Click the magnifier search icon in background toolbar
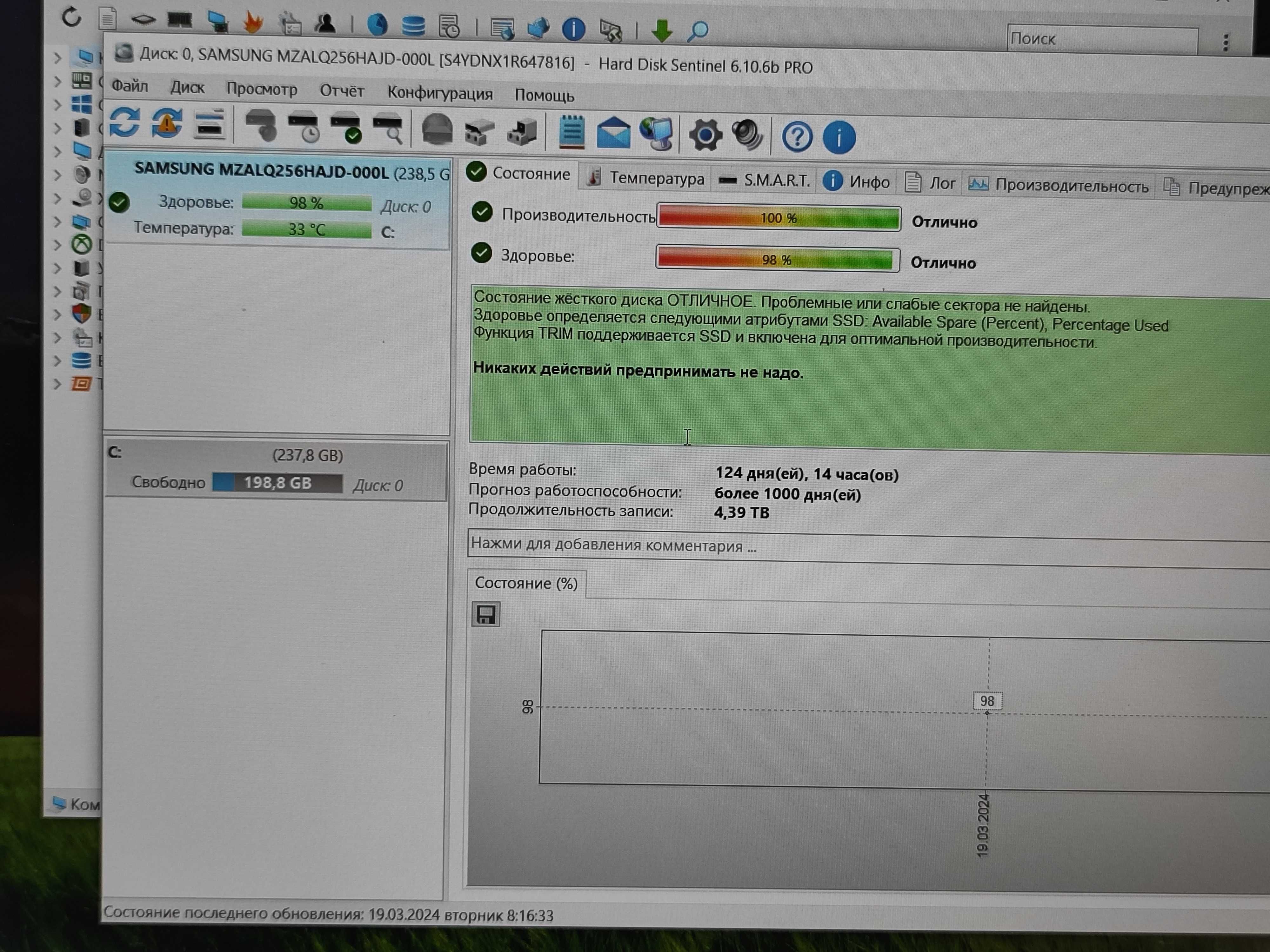The height and width of the screenshot is (952, 1270). (698, 31)
